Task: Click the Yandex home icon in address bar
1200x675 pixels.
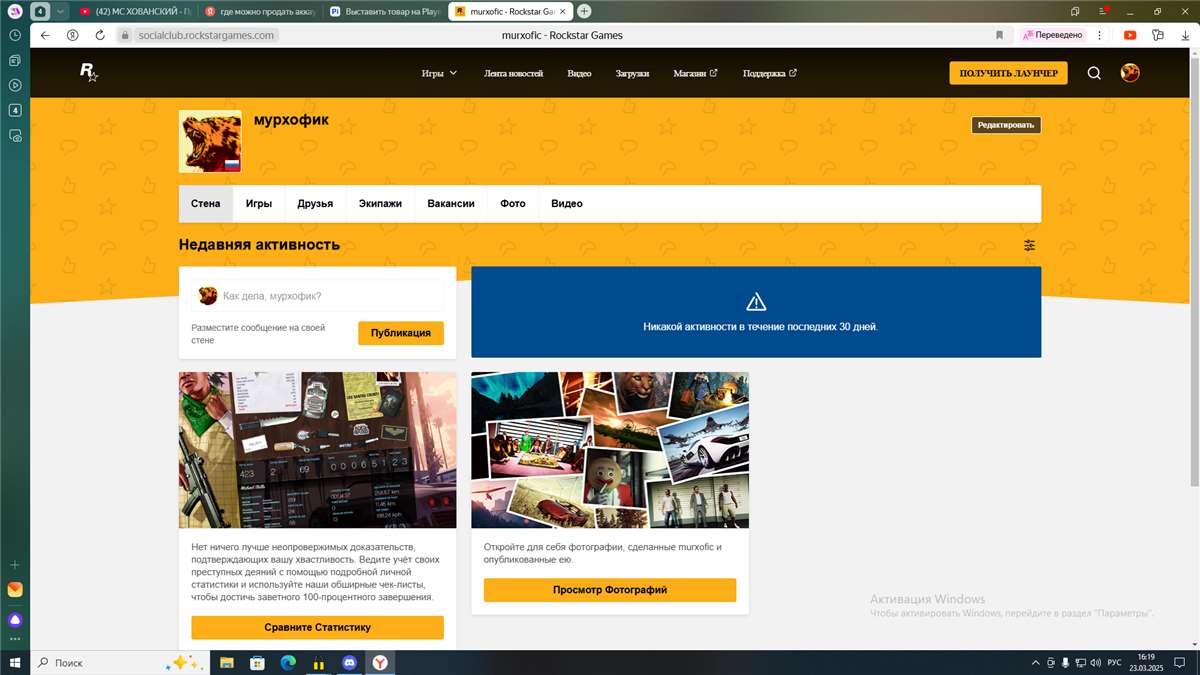Action: coord(72,35)
